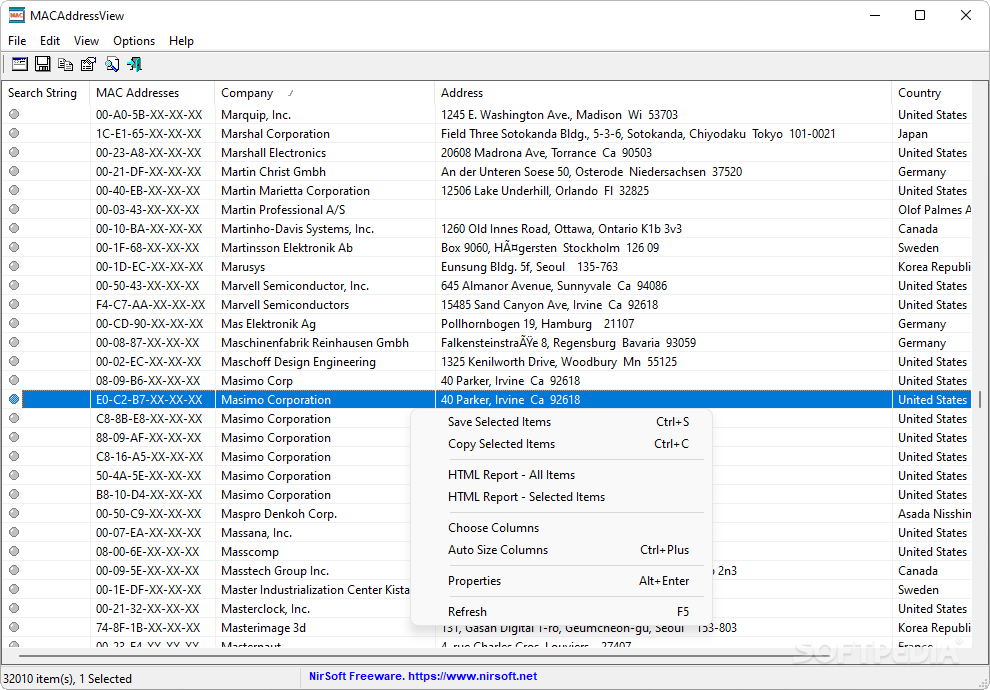Select Maschinenfabrik Reinhausen Gmbh row
The image size is (990, 690).
click(x=487, y=342)
